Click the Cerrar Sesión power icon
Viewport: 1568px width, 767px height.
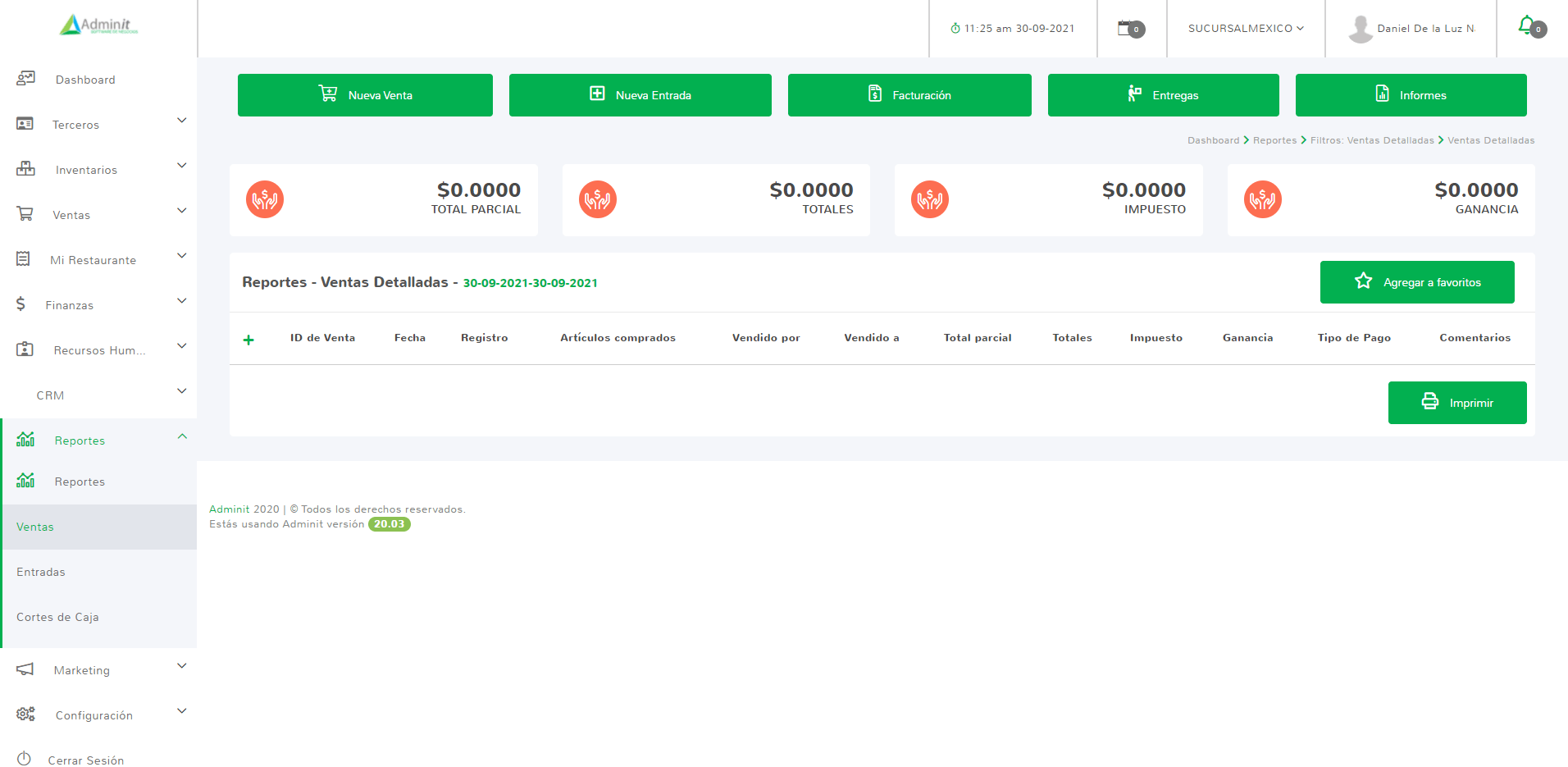point(24,759)
